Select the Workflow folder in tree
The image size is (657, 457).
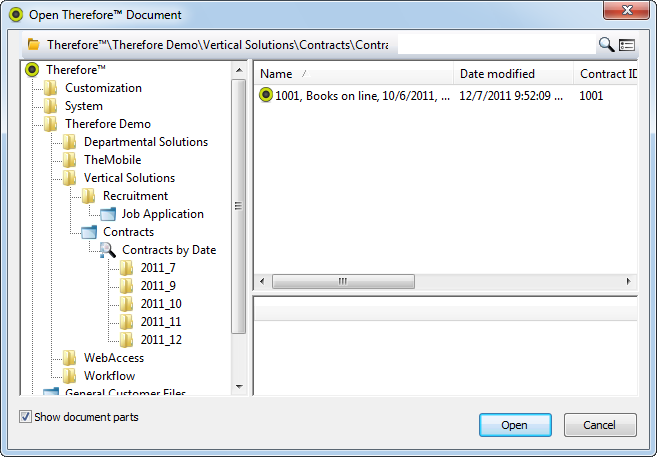[109, 376]
